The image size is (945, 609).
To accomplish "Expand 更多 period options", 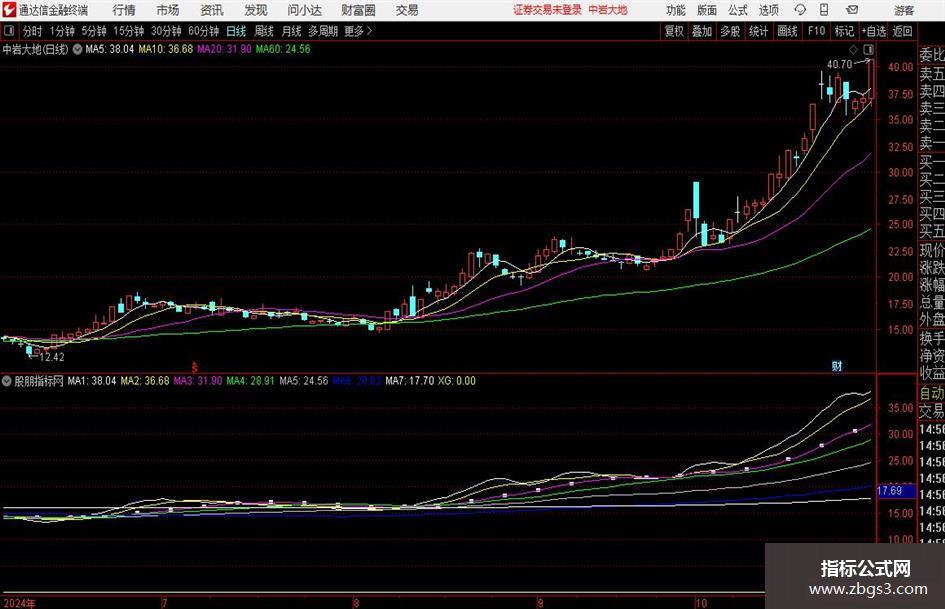I will coord(358,31).
